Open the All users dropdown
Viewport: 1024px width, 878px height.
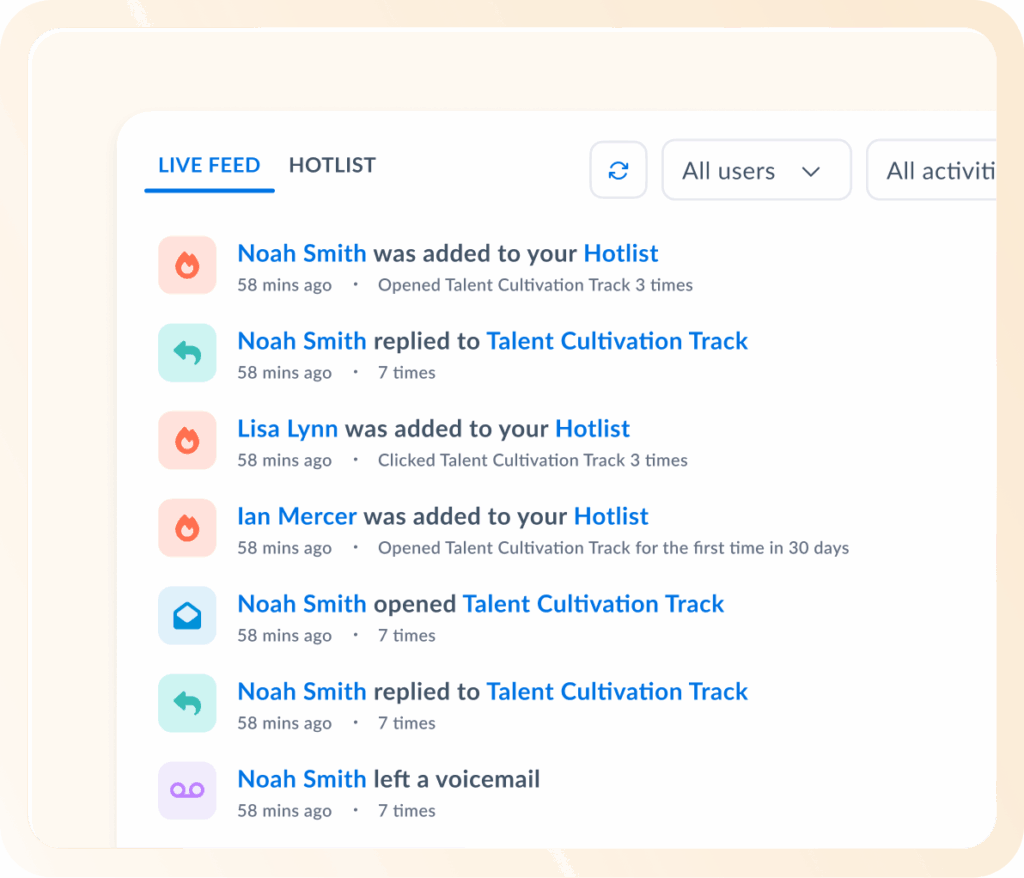tap(756, 170)
